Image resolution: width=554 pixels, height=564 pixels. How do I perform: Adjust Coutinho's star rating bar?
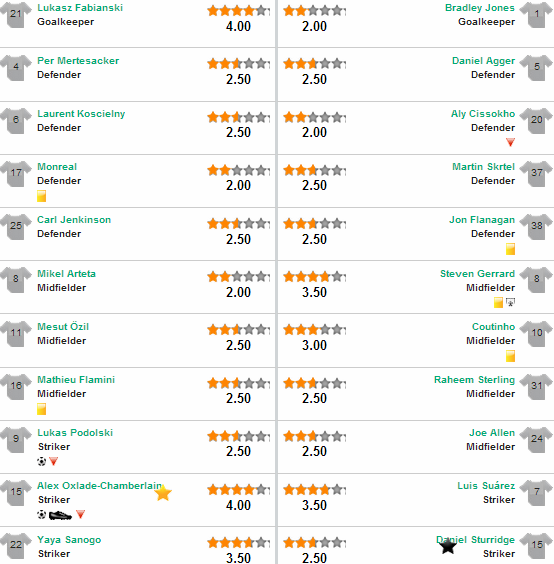coord(314,330)
